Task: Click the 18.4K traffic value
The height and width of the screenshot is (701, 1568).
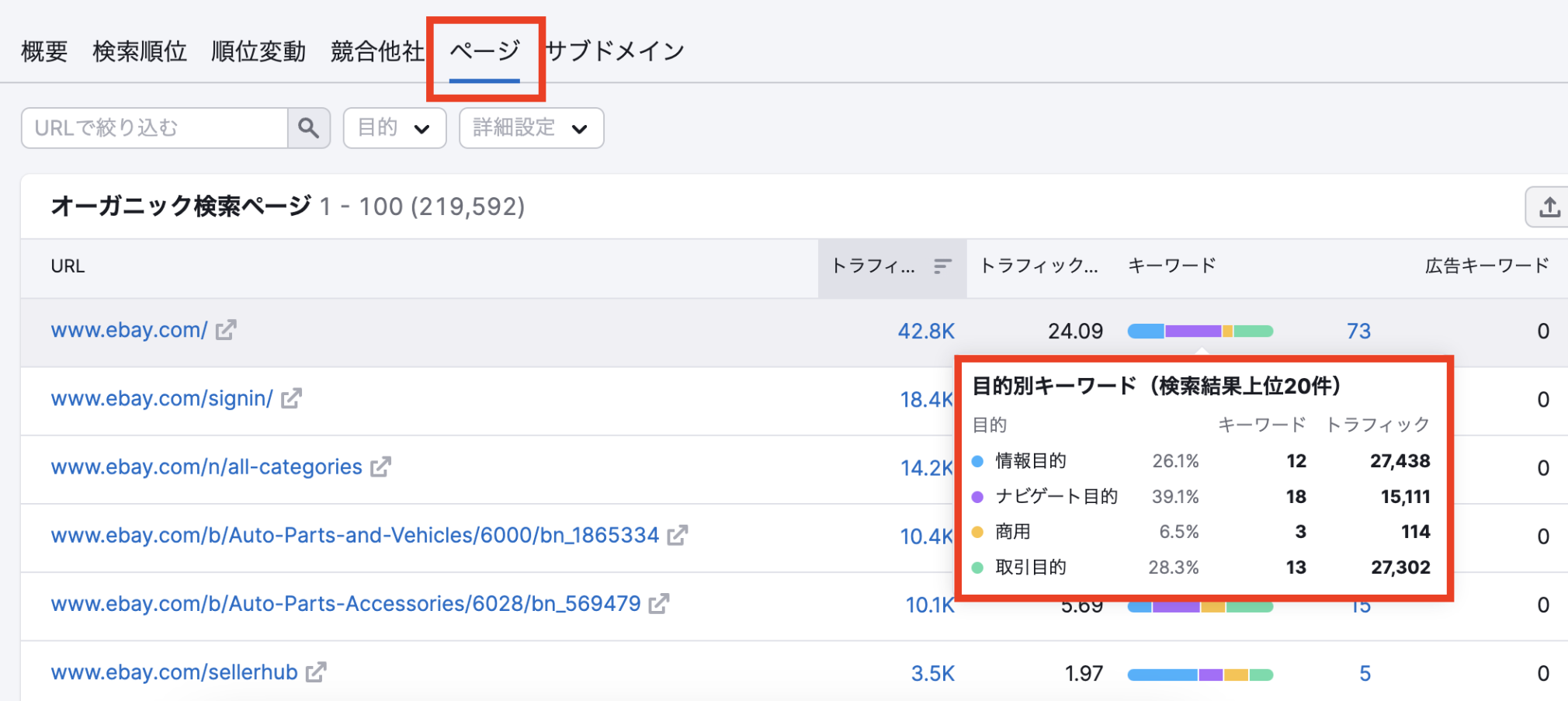Action: [x=926, y=400]
